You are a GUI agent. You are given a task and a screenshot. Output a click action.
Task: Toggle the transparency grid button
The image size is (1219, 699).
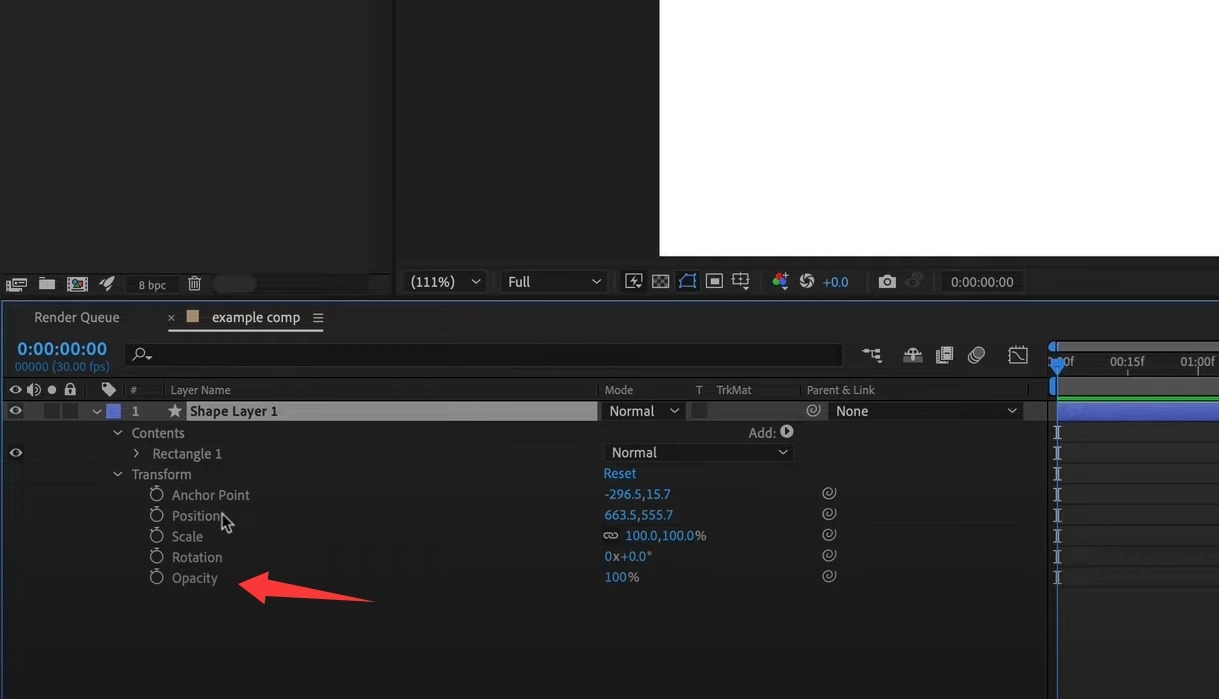point(661,282)
